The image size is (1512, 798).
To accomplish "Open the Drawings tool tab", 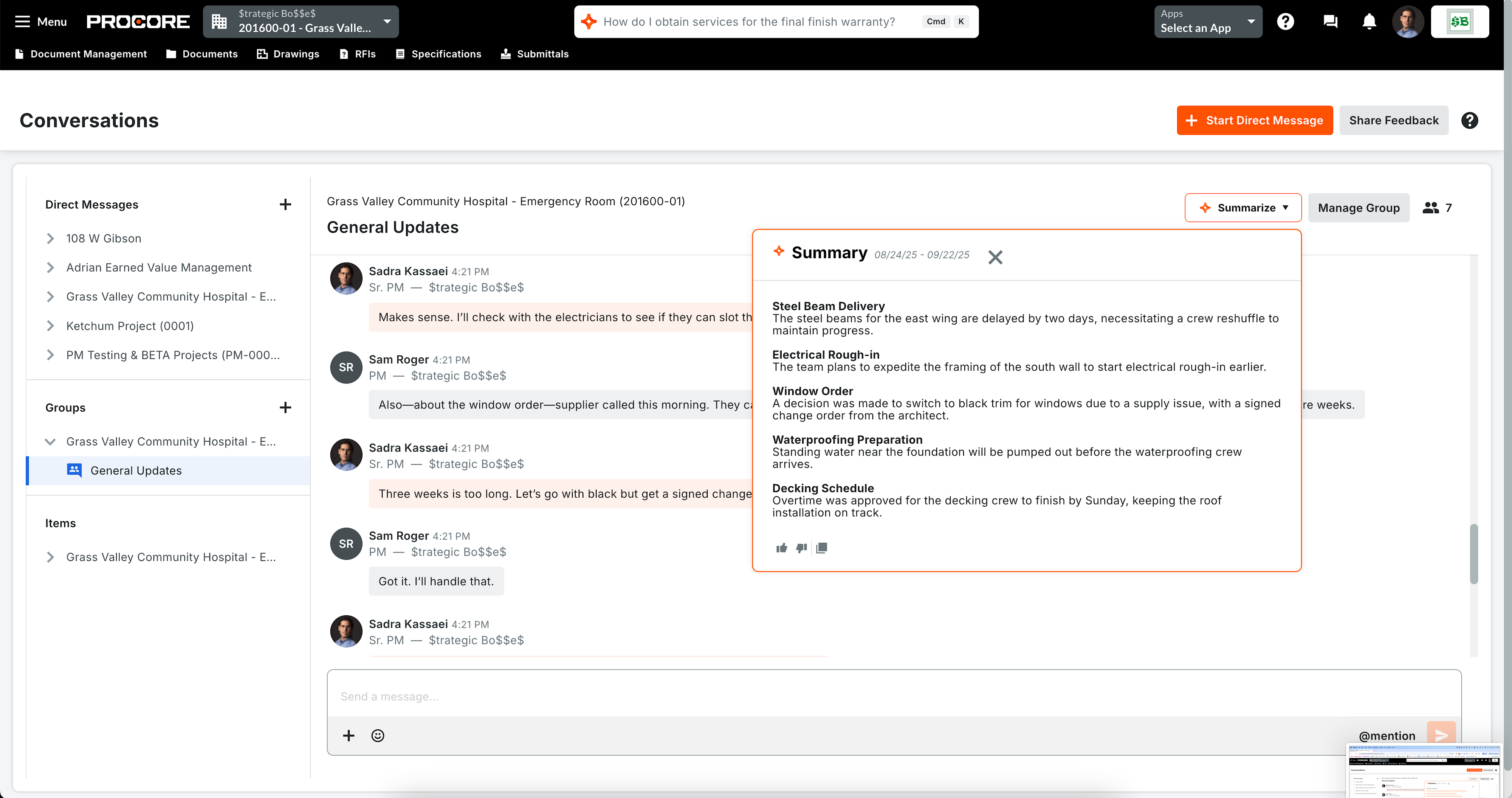I will [288, 54].
